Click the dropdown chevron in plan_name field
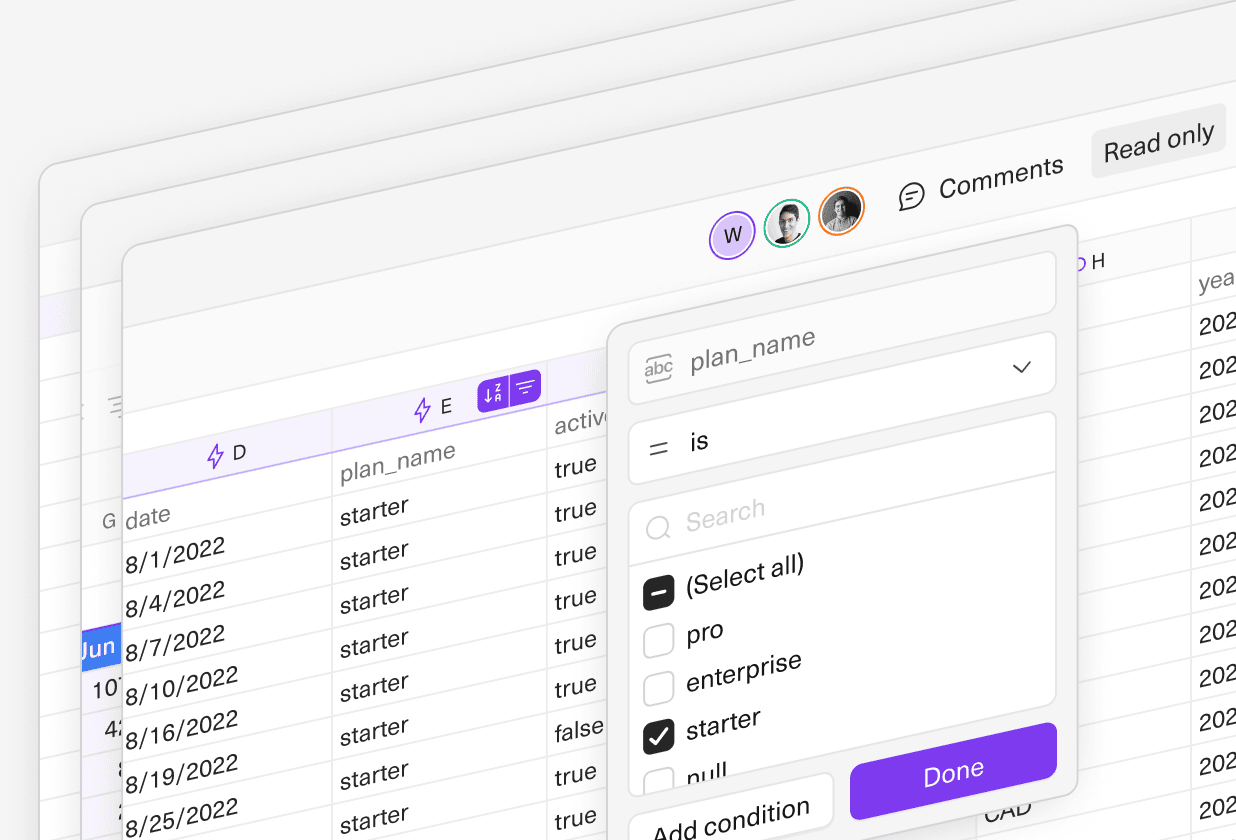 pyautogui.click(x=1021, y=368)
